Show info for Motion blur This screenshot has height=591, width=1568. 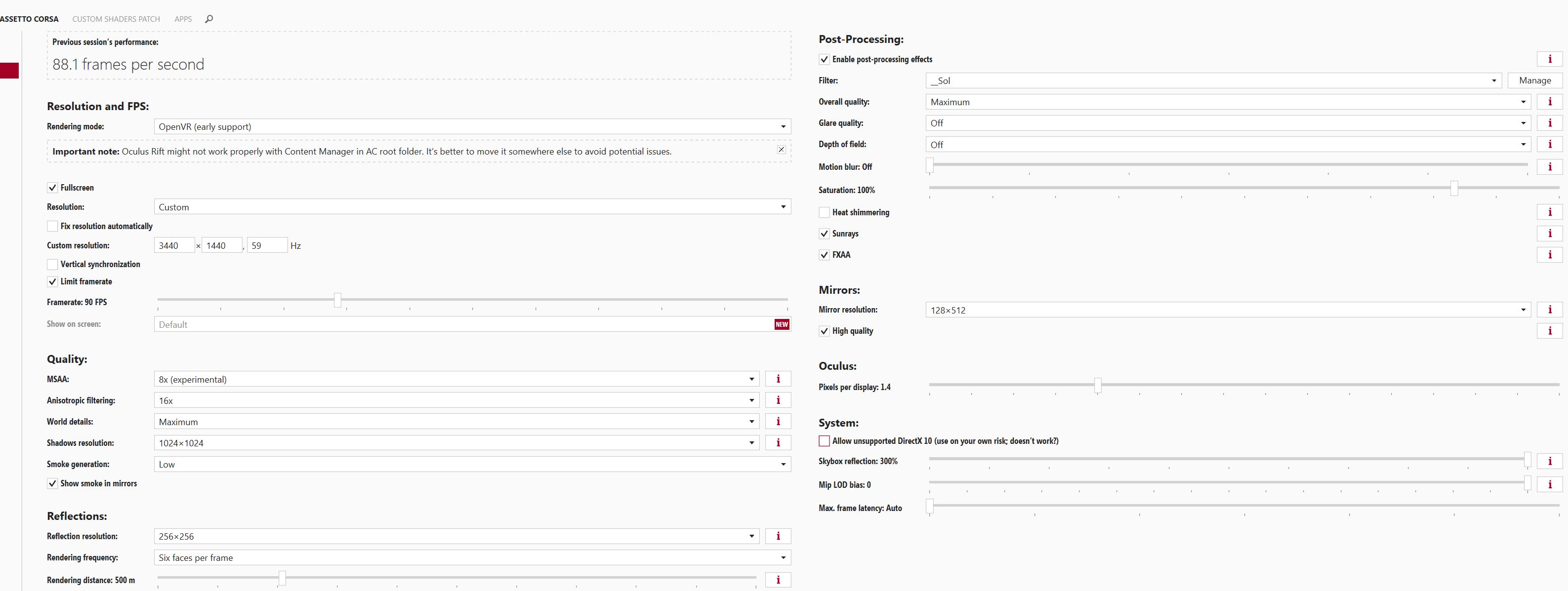tap(1550, 167)
